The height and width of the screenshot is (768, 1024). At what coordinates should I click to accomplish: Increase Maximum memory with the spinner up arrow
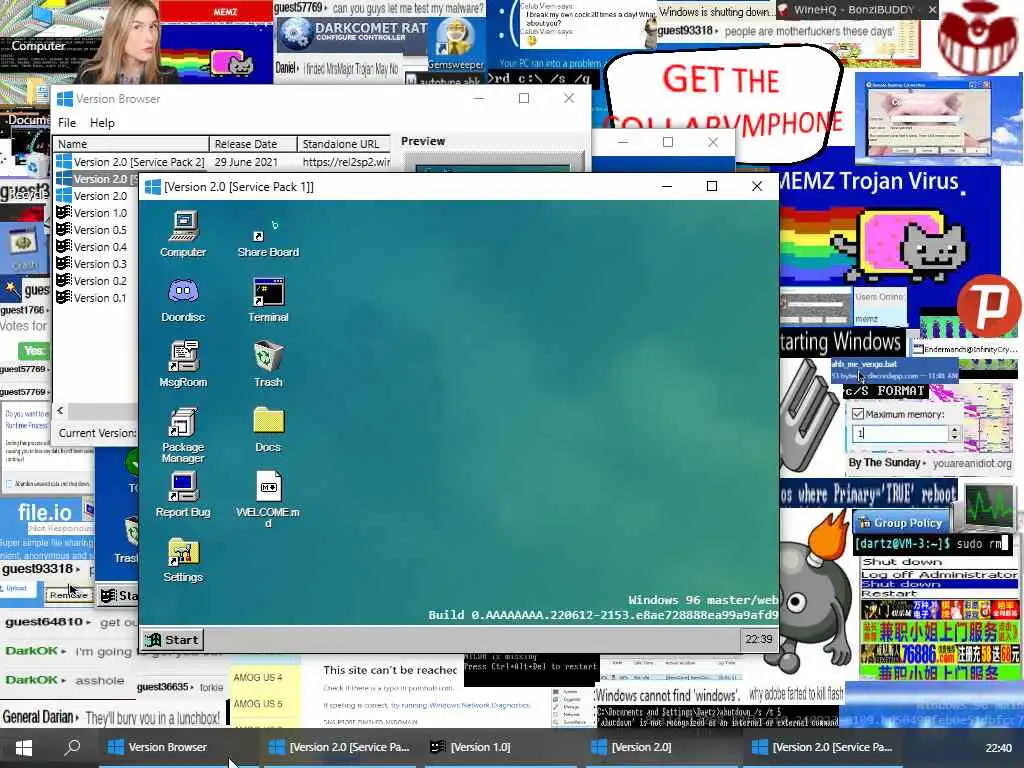[x=954, y=429]
